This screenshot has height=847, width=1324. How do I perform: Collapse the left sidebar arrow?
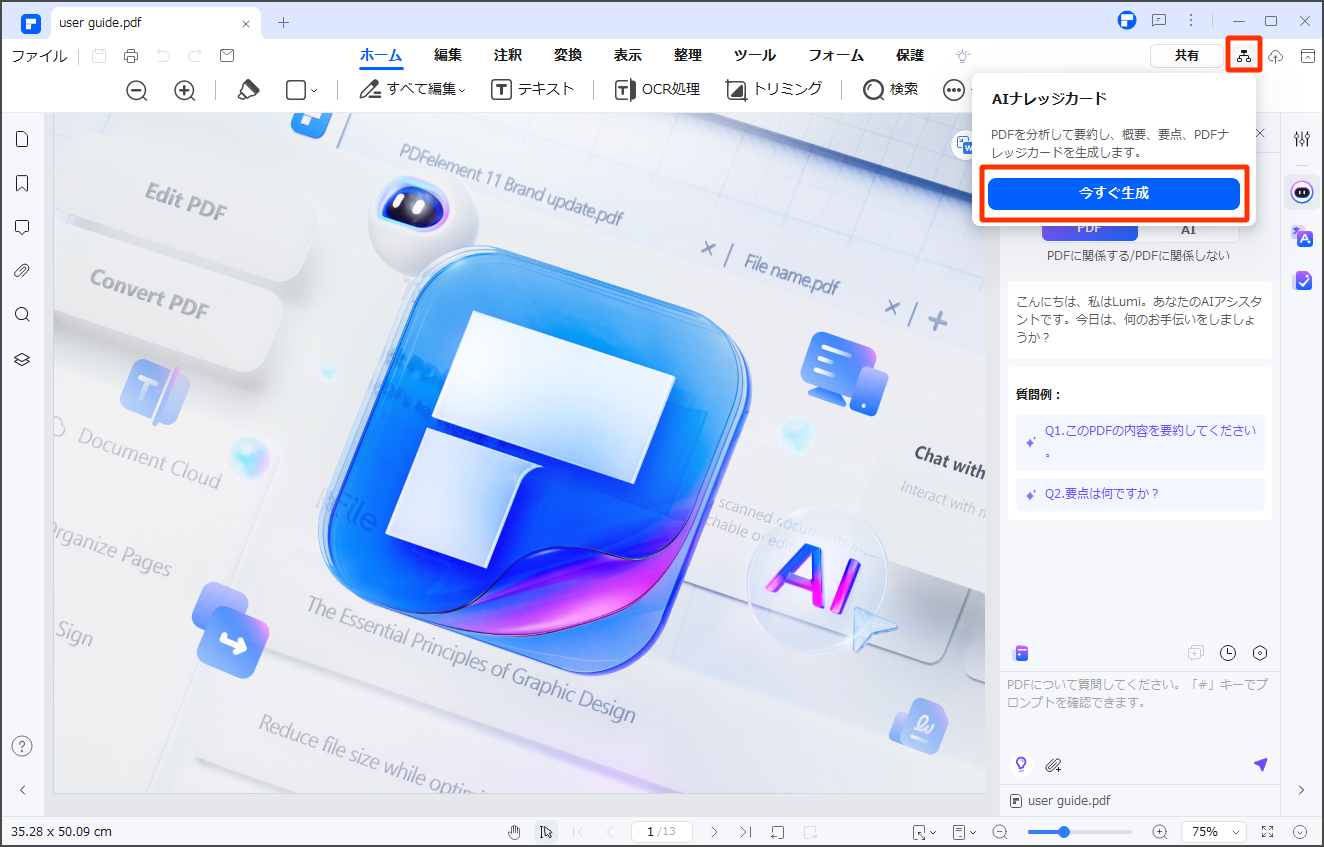point(22,790)
